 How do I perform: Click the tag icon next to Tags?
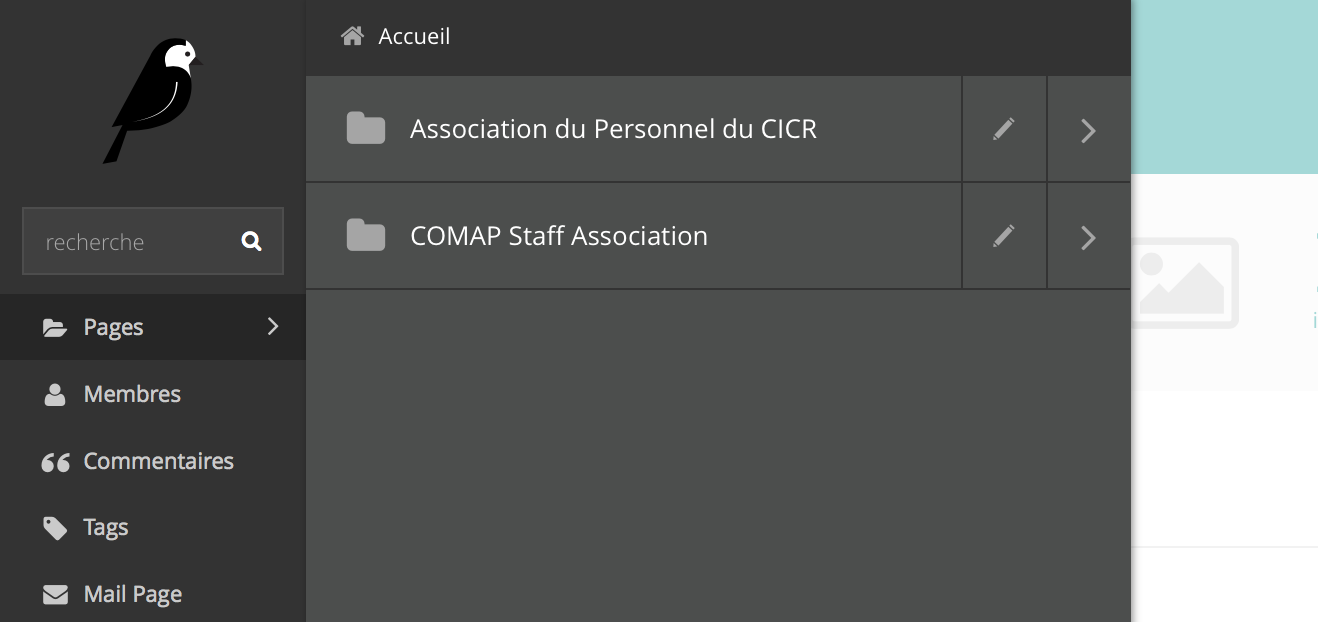pyautogui.click(x=55, y=528)
